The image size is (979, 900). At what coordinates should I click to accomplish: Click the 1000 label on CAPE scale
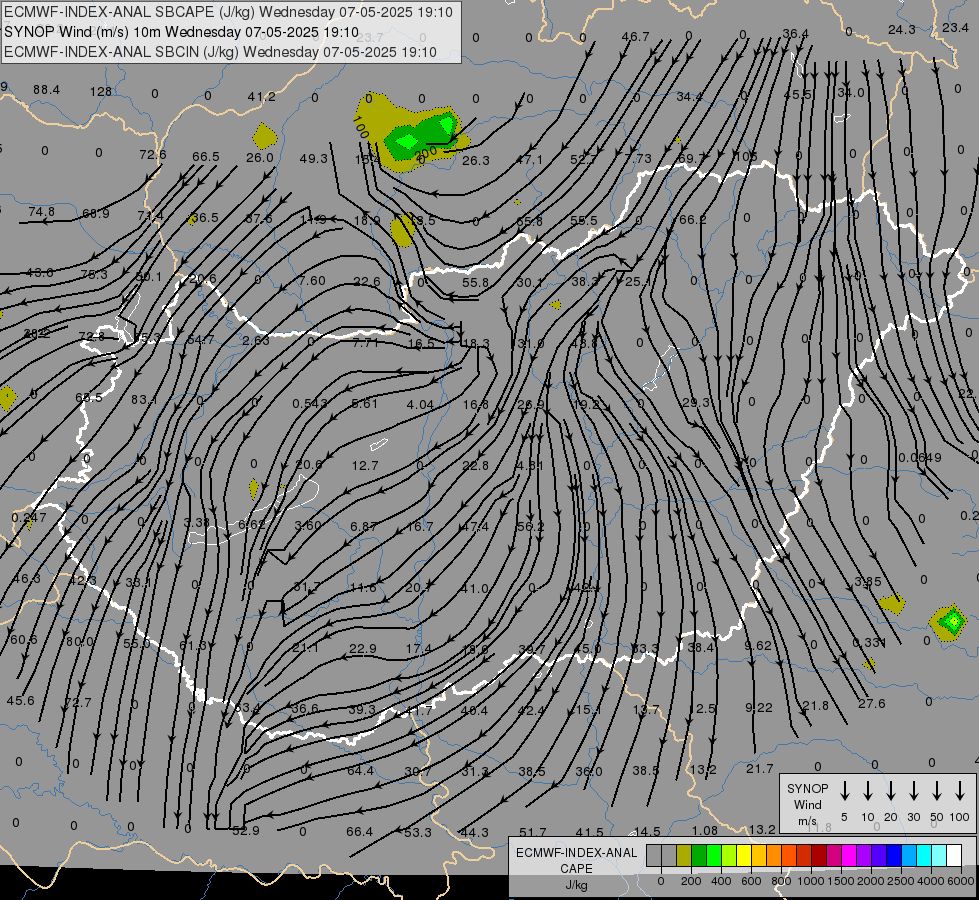(x=811, y=881)
